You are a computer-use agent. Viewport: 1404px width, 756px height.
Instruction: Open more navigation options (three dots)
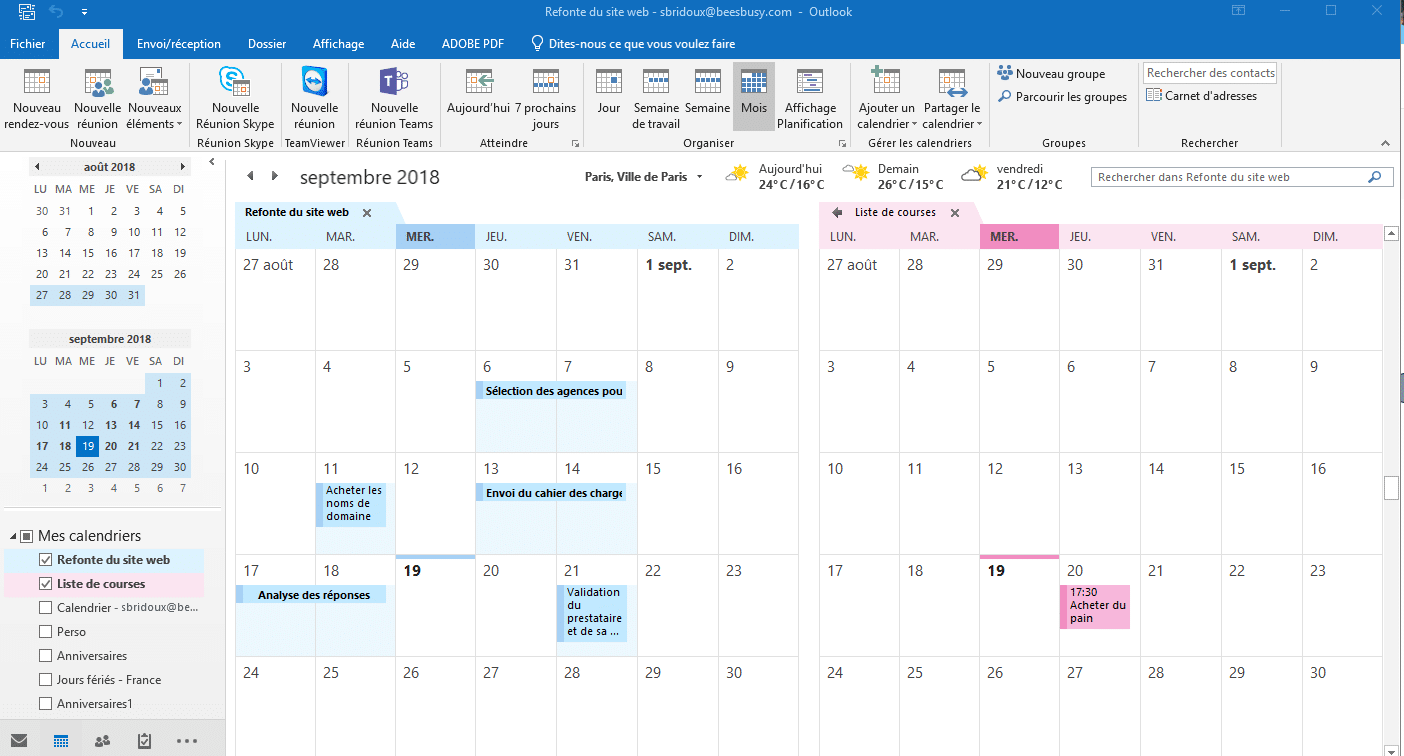click(186, 741)
